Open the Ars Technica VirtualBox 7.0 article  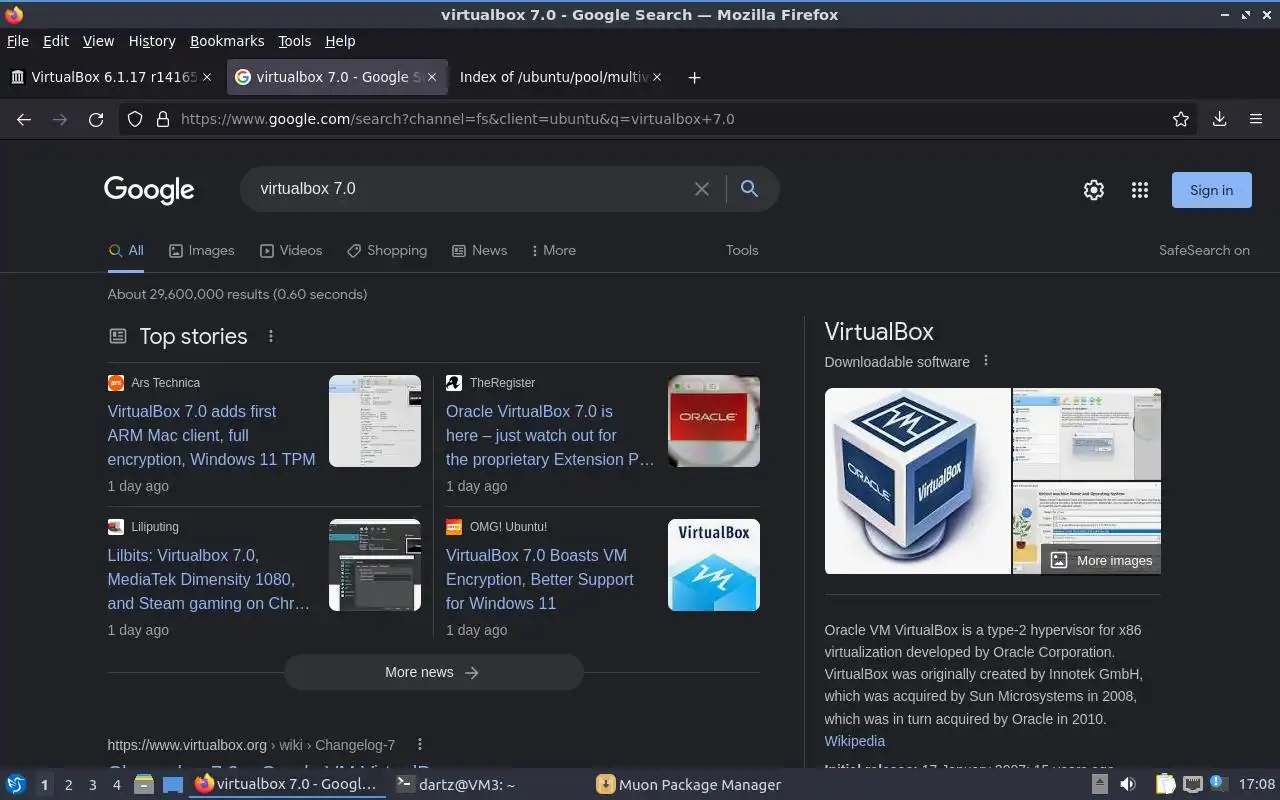click(x=211, y=435)
